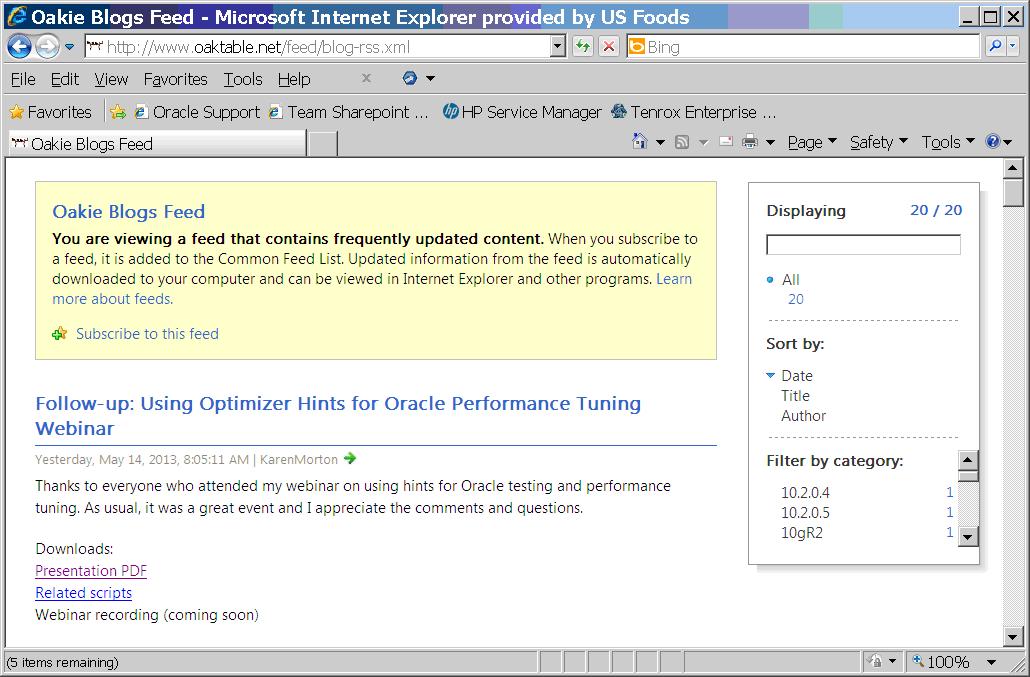Click the security lock icon in status bar
1030x677 pixels.
point(875,661)
